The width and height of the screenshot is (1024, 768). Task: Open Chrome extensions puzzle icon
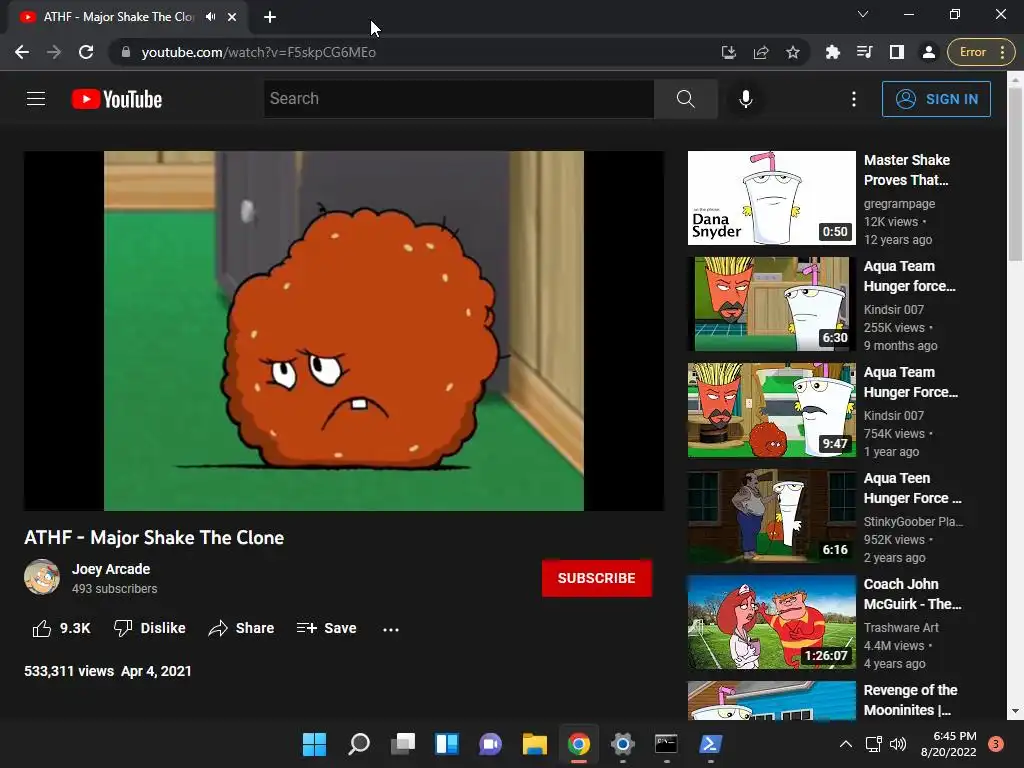click(x=833, y=52)
